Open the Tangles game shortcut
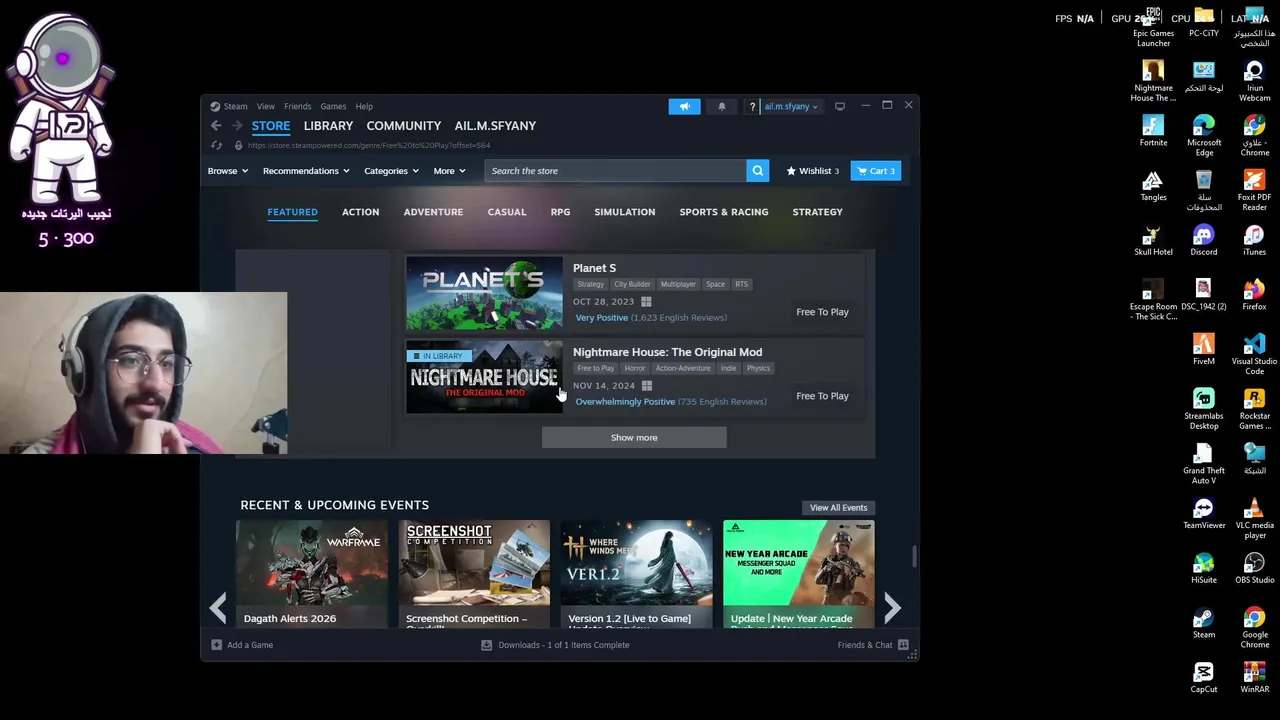Image resolution: width=1280 pixels, height=720 pixels. coord(1153,186)
